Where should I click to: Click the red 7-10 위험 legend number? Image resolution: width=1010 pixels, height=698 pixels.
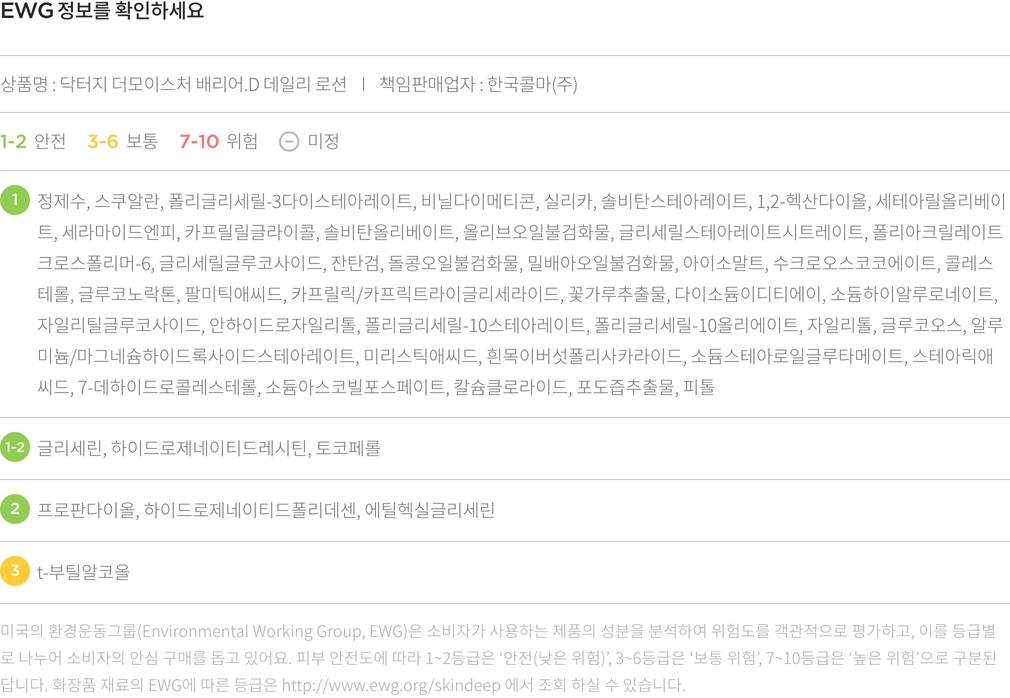(199, 141)
